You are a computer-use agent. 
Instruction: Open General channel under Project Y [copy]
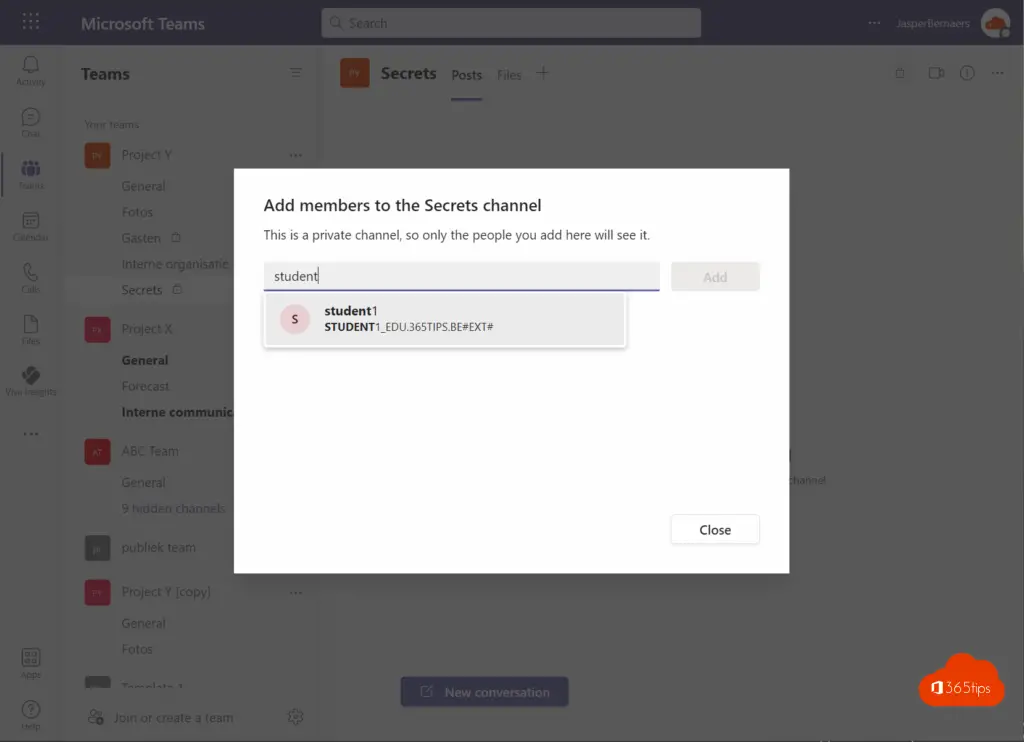click(x=143, y=623)
